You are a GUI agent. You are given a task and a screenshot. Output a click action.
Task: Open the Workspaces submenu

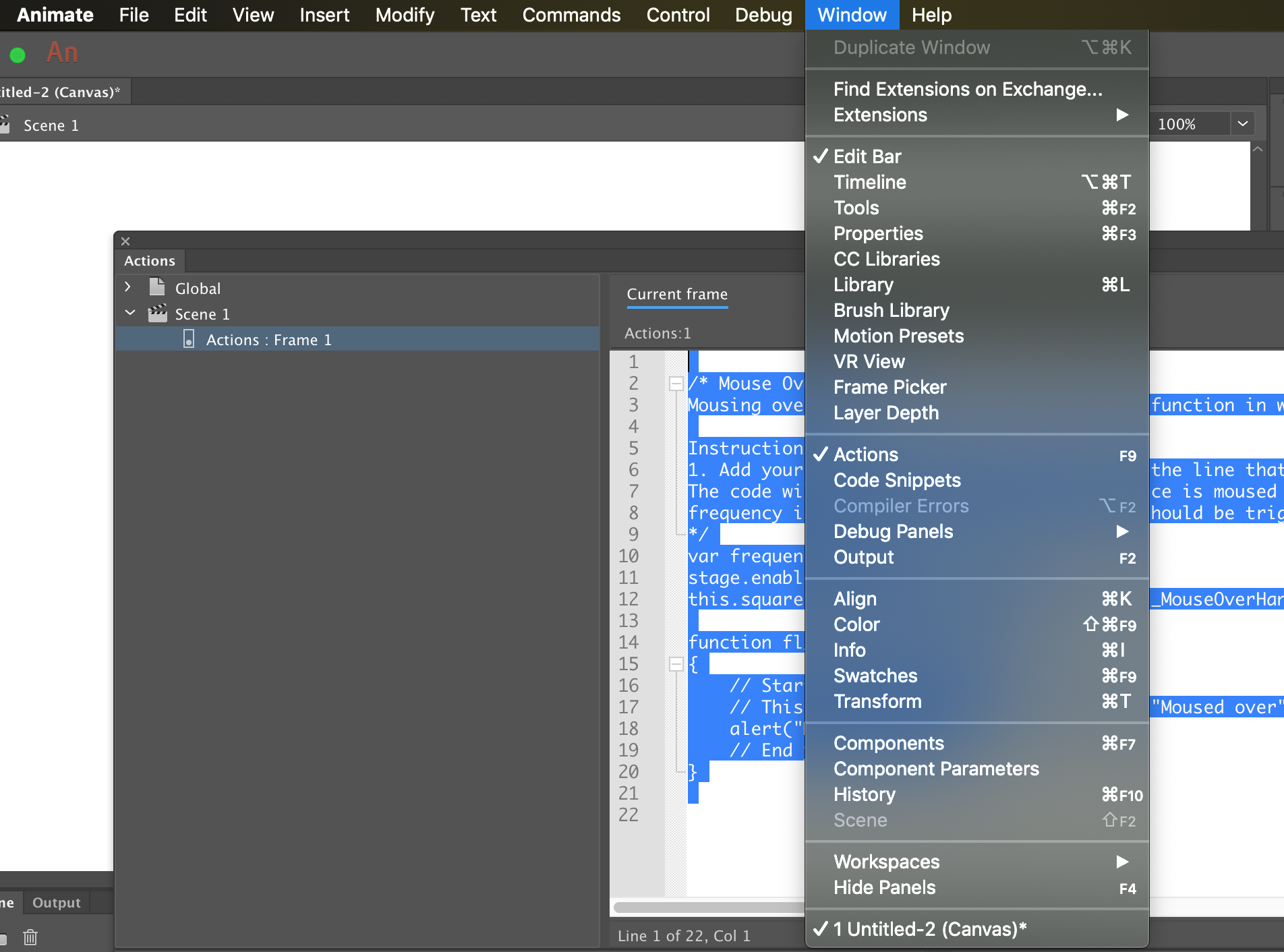pos(977,862)
